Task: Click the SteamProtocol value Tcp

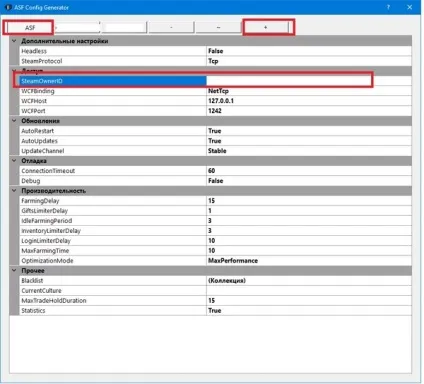Action: click(309, 61)
